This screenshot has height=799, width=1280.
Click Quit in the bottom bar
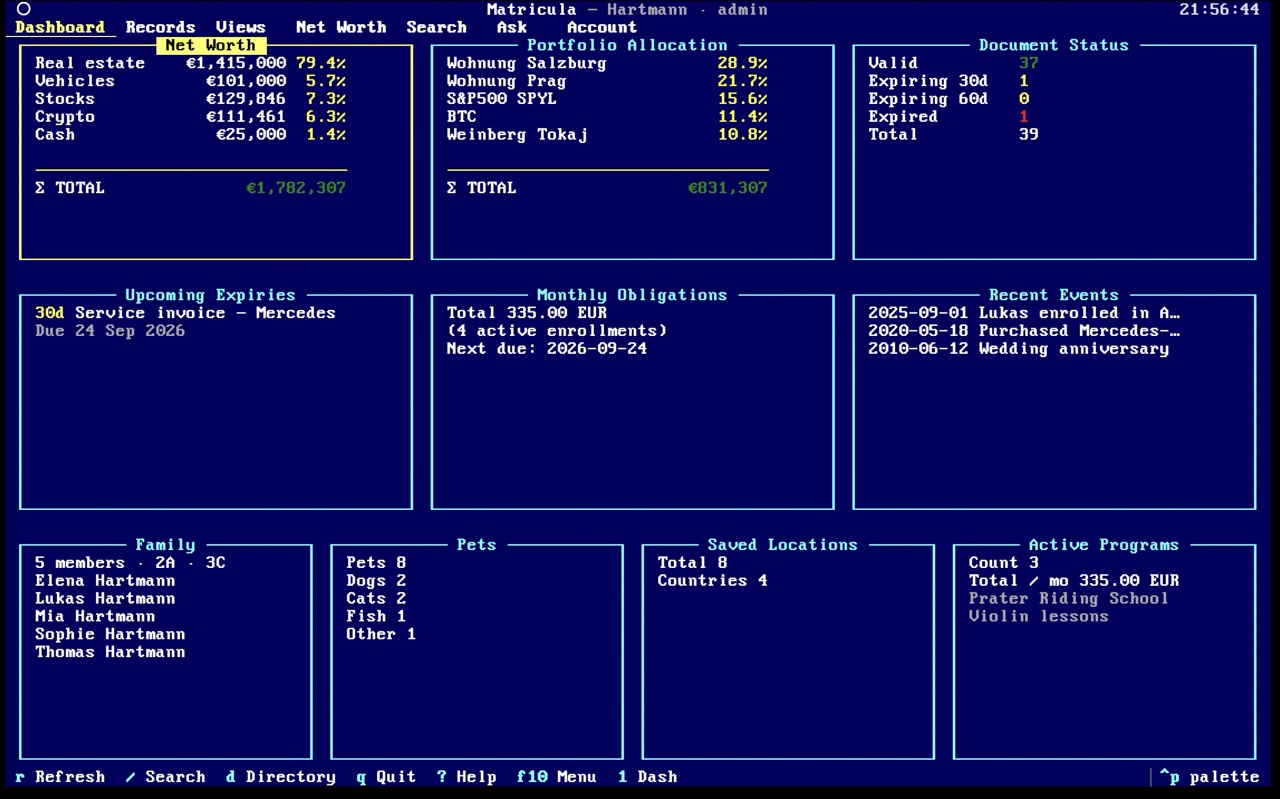pos(386,777)
